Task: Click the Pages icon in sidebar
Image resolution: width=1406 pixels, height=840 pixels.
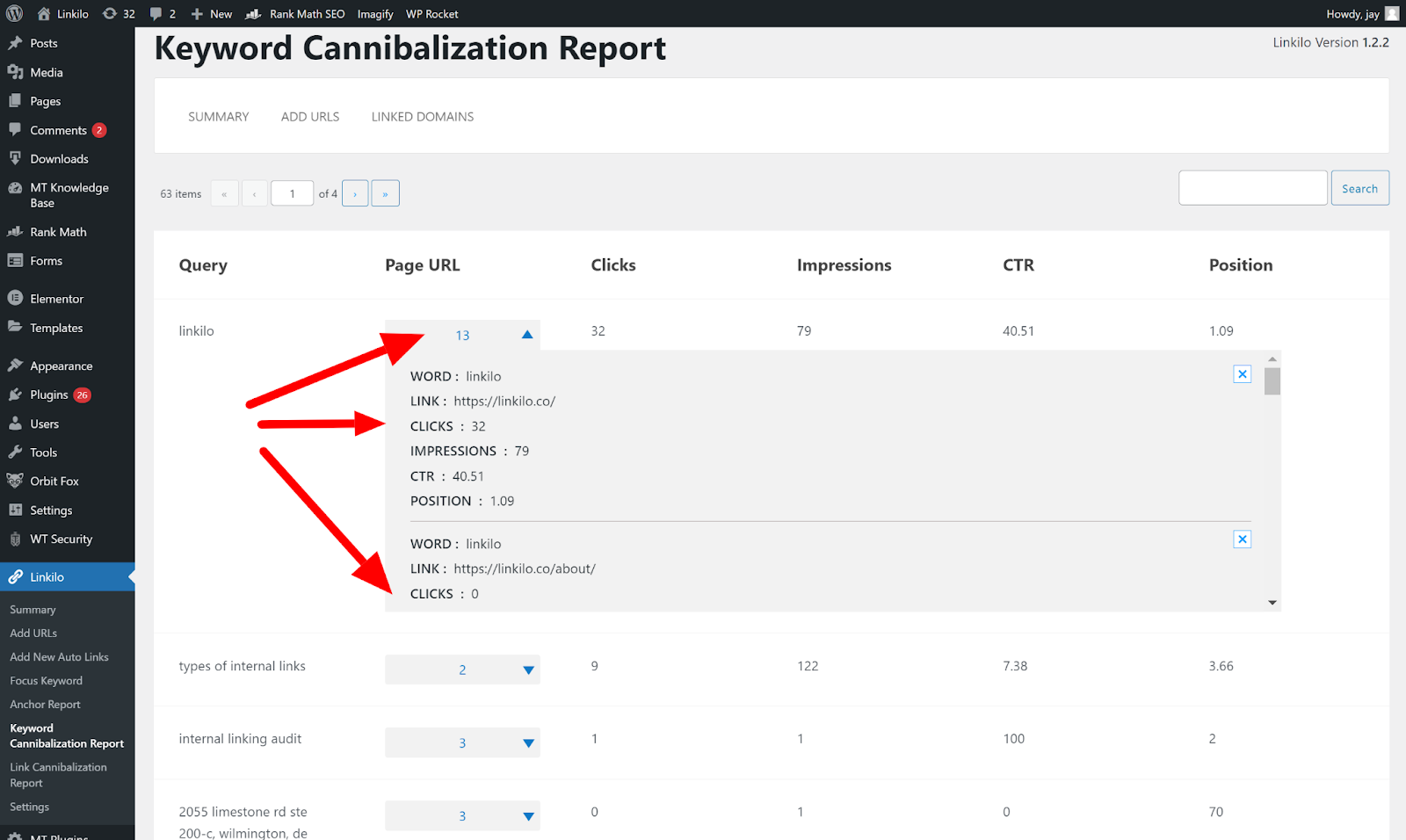Action: coord(15,101)
